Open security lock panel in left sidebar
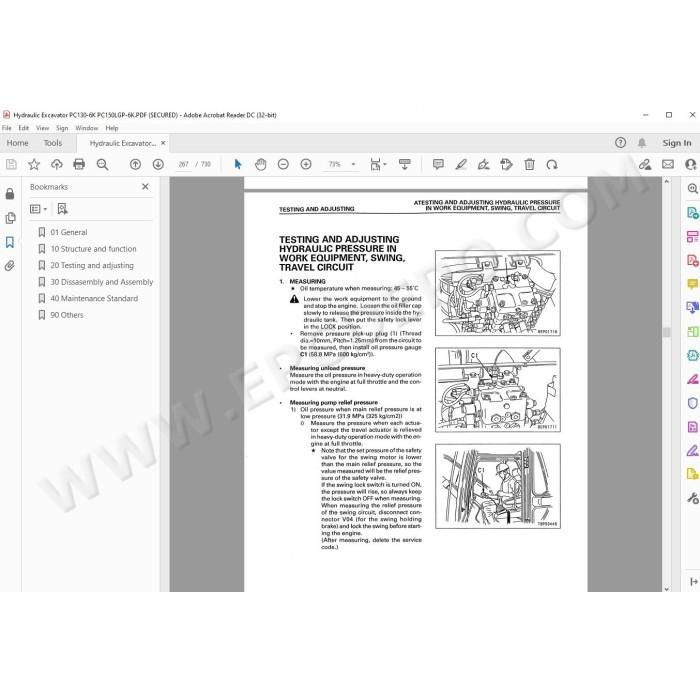The height and width of the screenshot is (700, 700). click(x=10, y=194)
